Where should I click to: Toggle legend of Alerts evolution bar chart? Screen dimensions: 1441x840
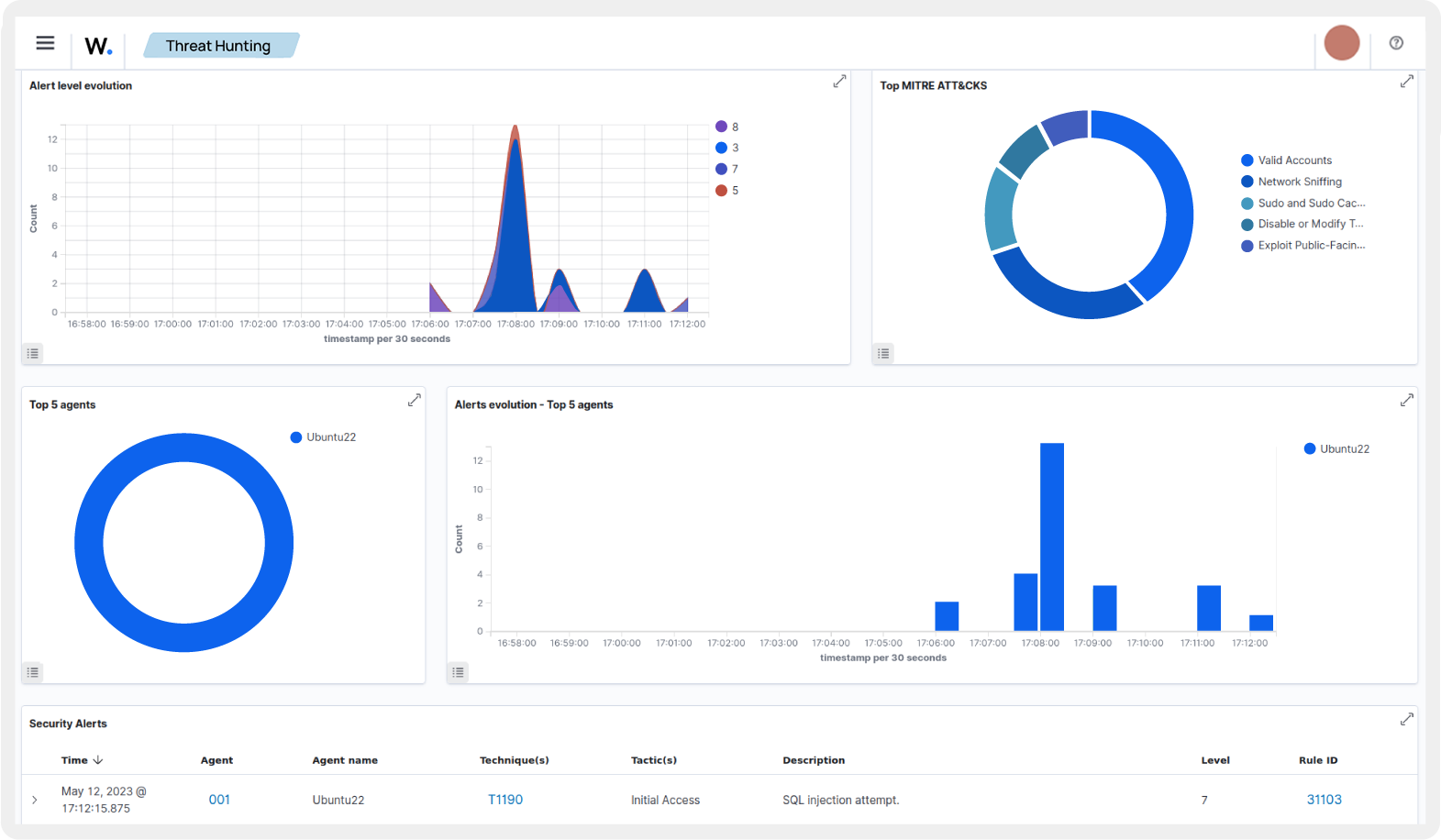pyautogui.click(x=459, y=672)
